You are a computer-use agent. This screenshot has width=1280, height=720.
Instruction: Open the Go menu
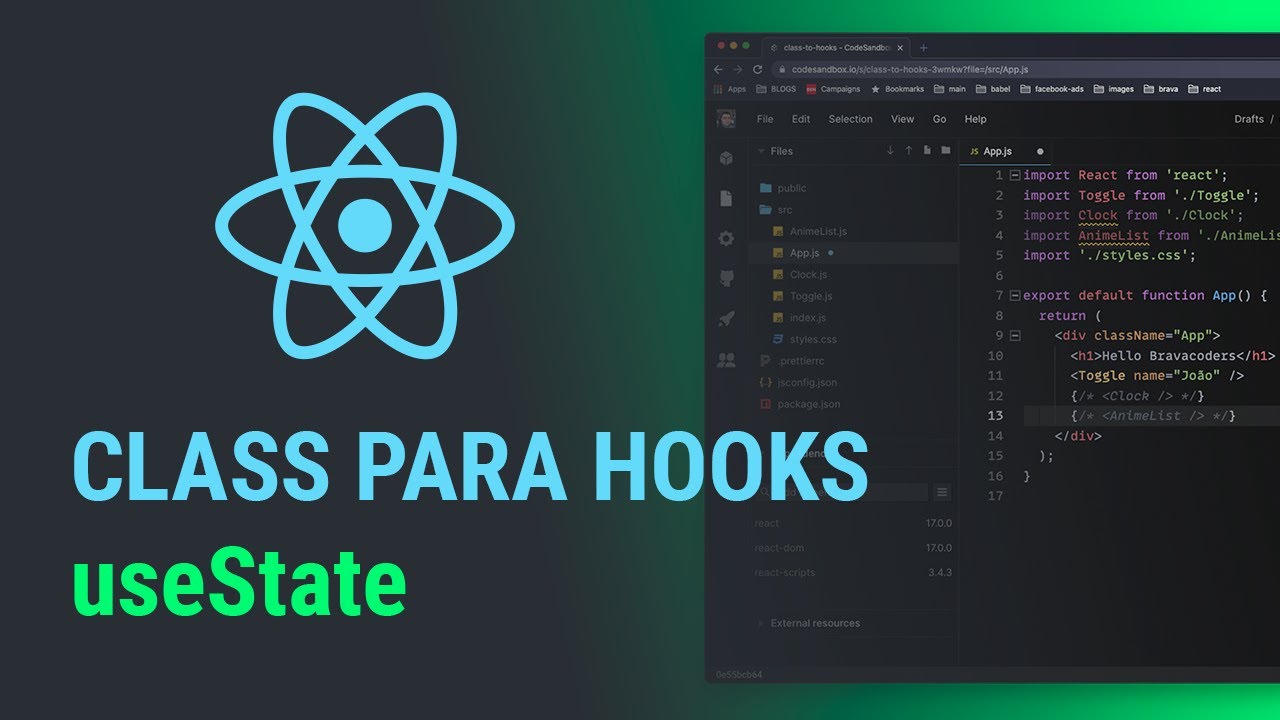940,119
